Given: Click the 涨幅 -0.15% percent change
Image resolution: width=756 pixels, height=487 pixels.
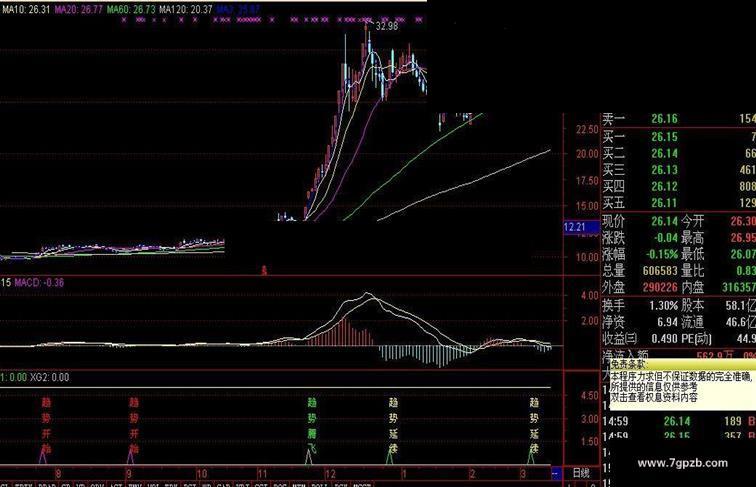Looking at the screenshot, I should pos(661,254).
